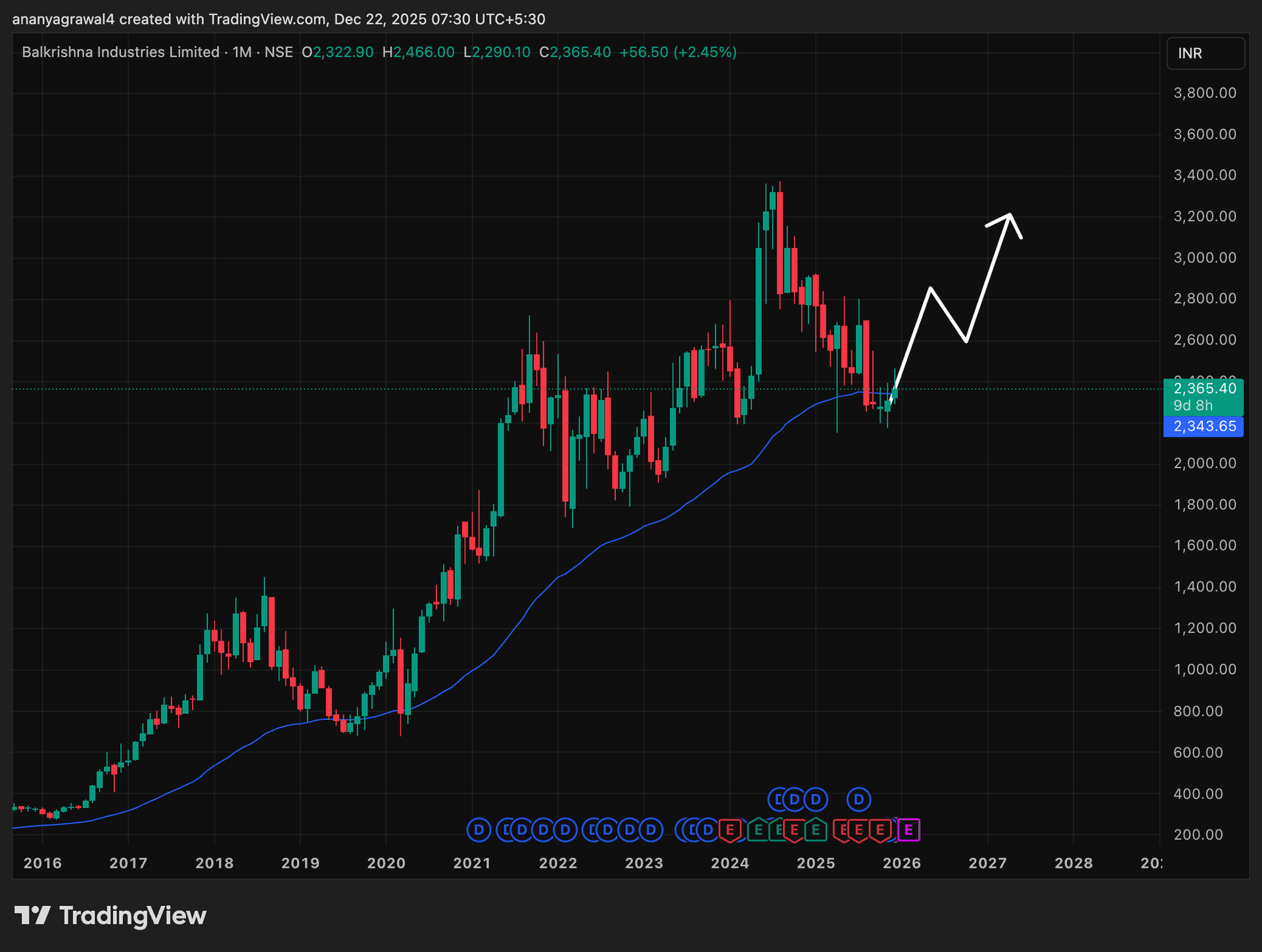Click the low value 2,290.10
The width and height of the screenshot is (1262, 952).
(501, 52)
